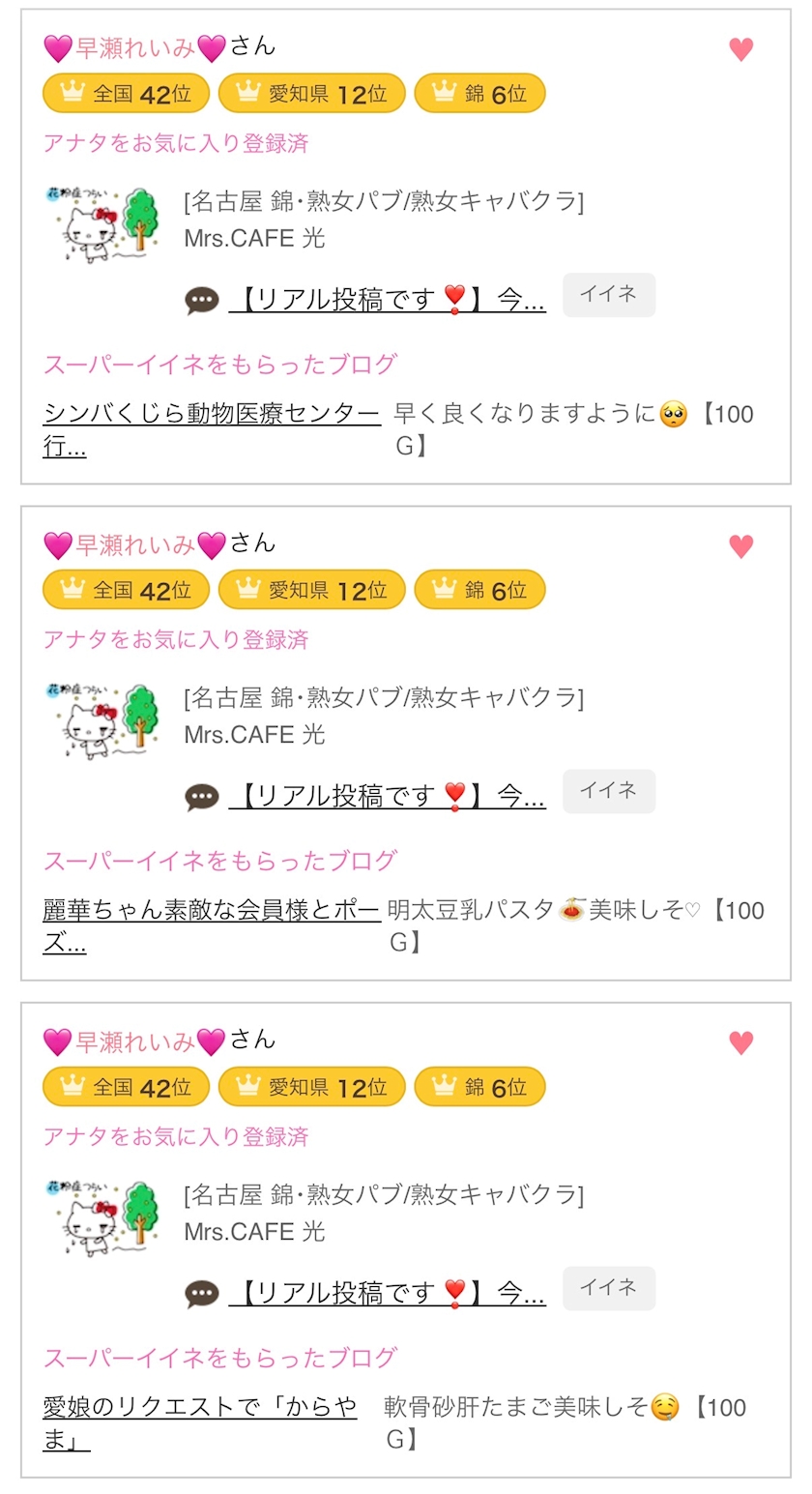Click the 全国 42位 crown badge in the シンバくじら card
This screenshot has height=1494, width=812.
pyautogui.click(x=126, y=94)
